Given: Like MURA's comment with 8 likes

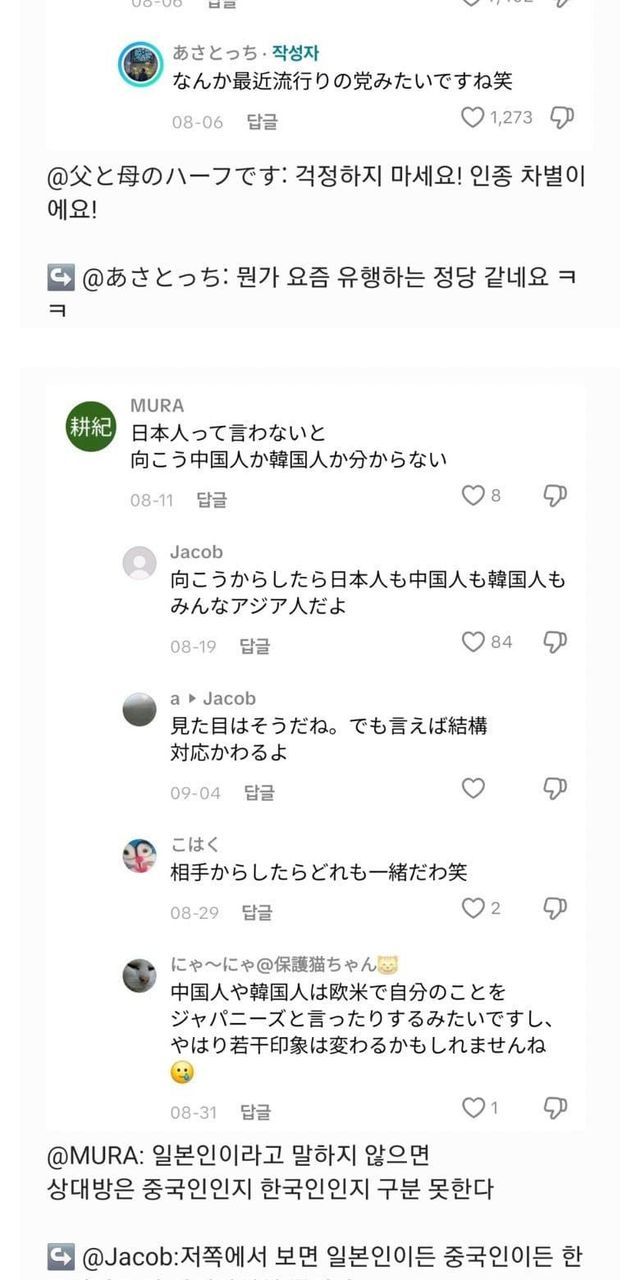Looking at the screenshot, I should (473, 495).
